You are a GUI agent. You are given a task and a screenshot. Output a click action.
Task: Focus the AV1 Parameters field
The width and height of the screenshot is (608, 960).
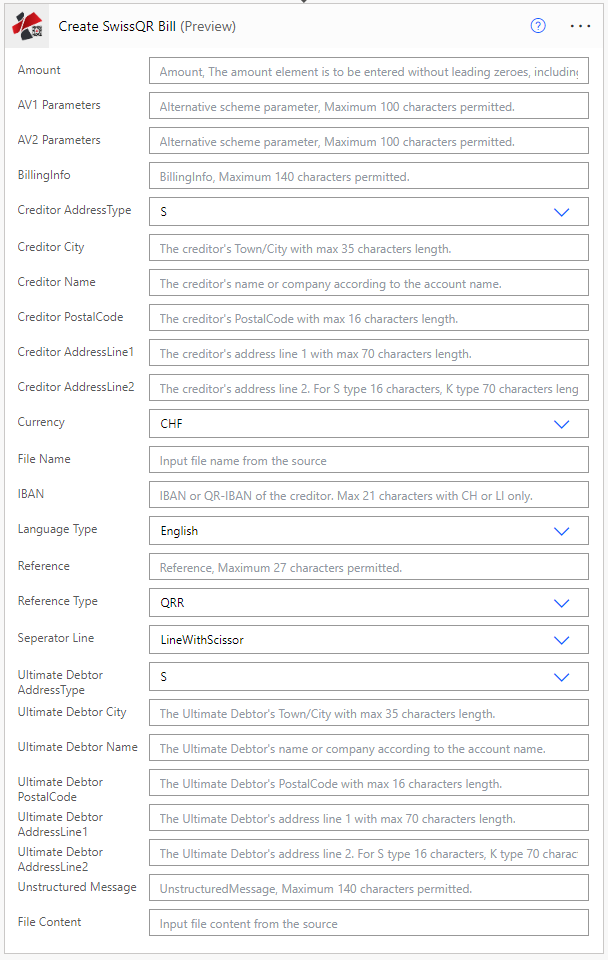click(x=368, y=106)
